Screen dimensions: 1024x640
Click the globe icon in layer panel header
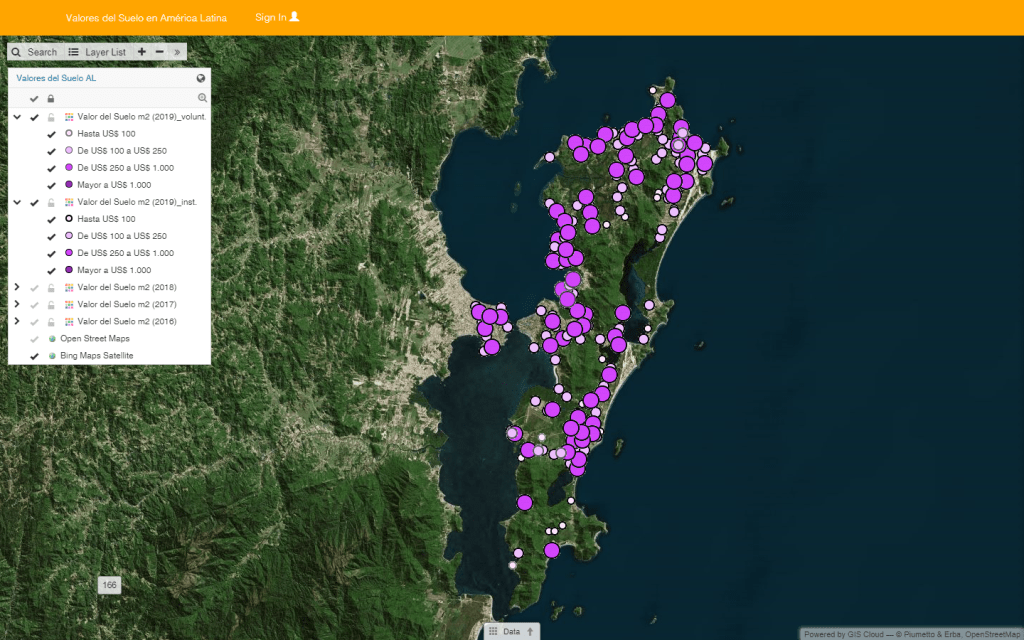(201, 78)
